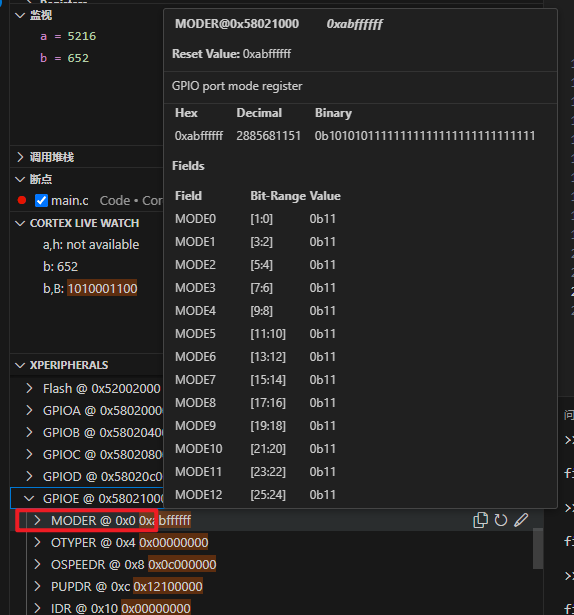Click GPIO port mode register description
This screenshot has height=615, width=574.
pyautogui.click(x=237, y=86)
